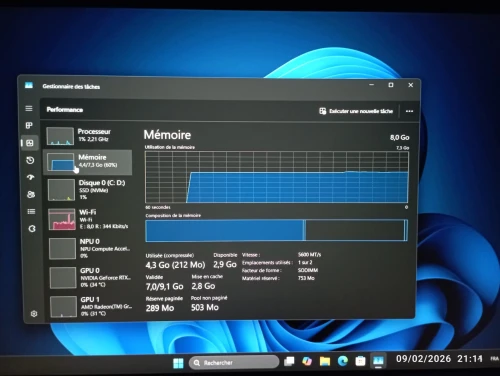Click the '503 Mo' non-paged pool value

click(x=205, y=307)
